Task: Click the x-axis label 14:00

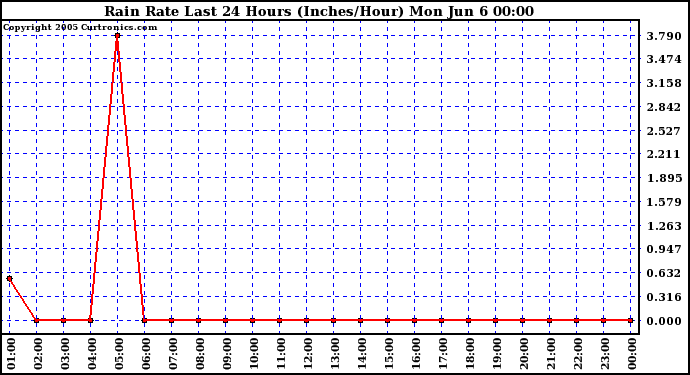Action: [x=362, y=353]
